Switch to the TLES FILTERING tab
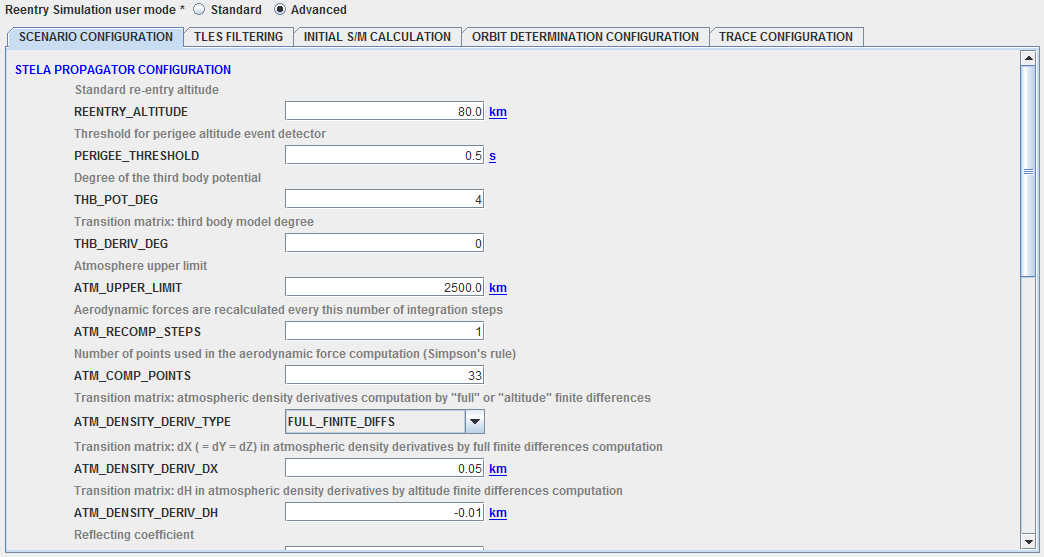 239,37
